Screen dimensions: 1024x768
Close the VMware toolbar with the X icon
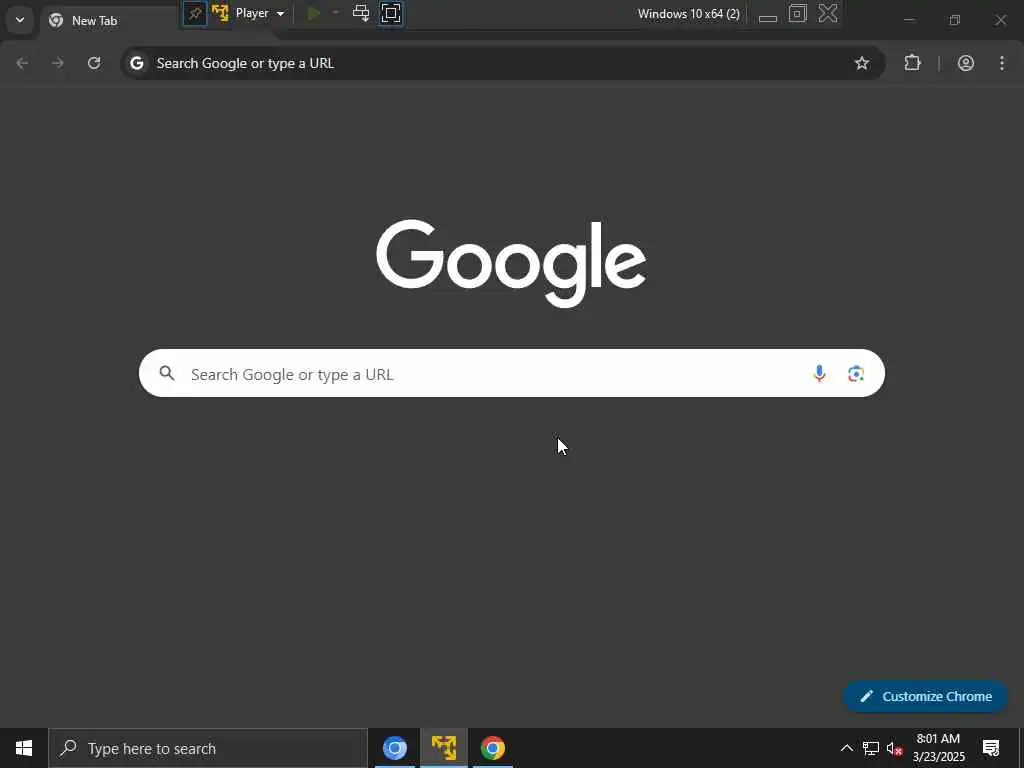828,13
